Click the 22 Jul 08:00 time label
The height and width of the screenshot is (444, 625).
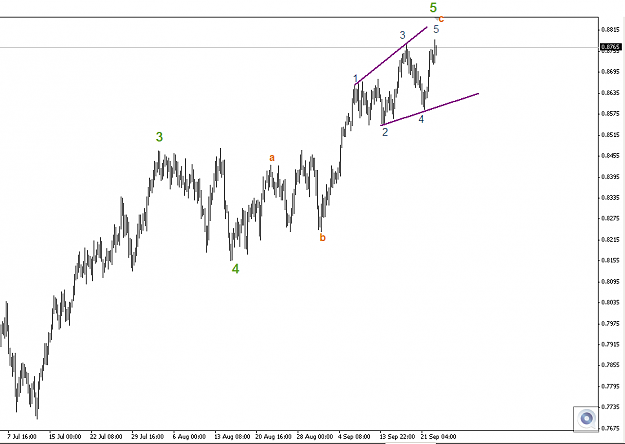[106, 436]
